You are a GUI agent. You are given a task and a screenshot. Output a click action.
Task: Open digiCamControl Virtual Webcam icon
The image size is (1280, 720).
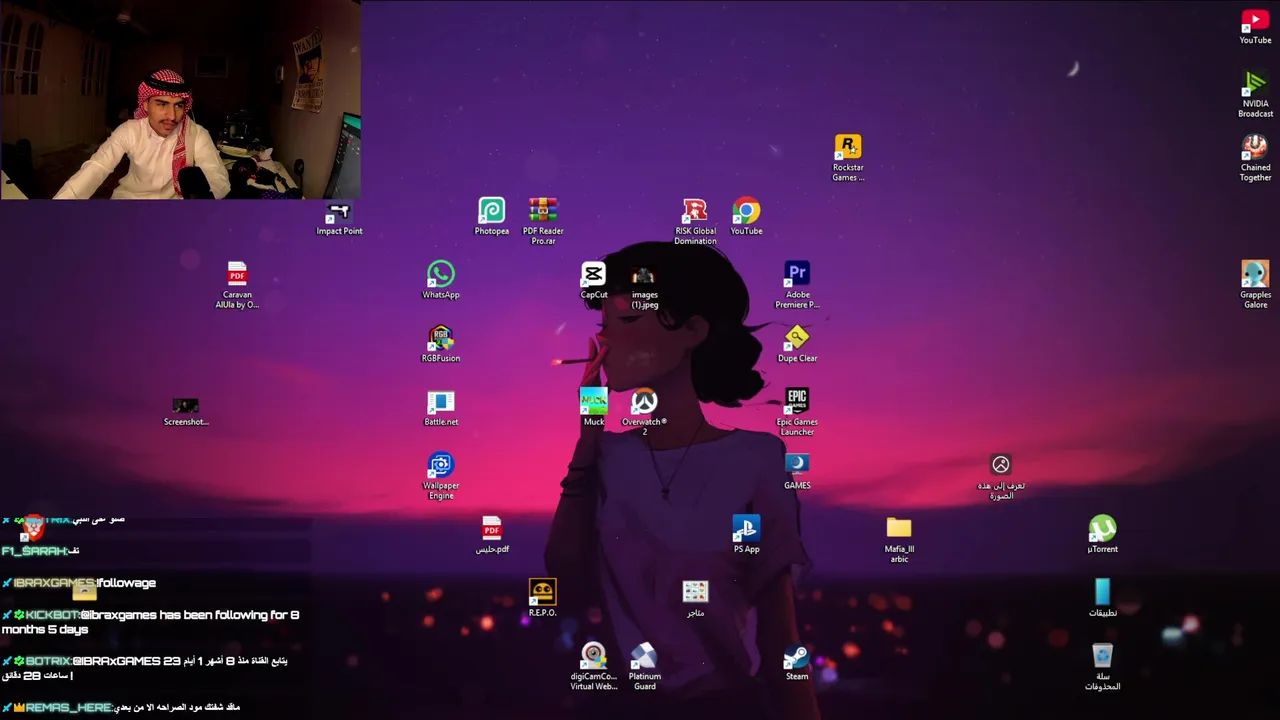[593, 666]
